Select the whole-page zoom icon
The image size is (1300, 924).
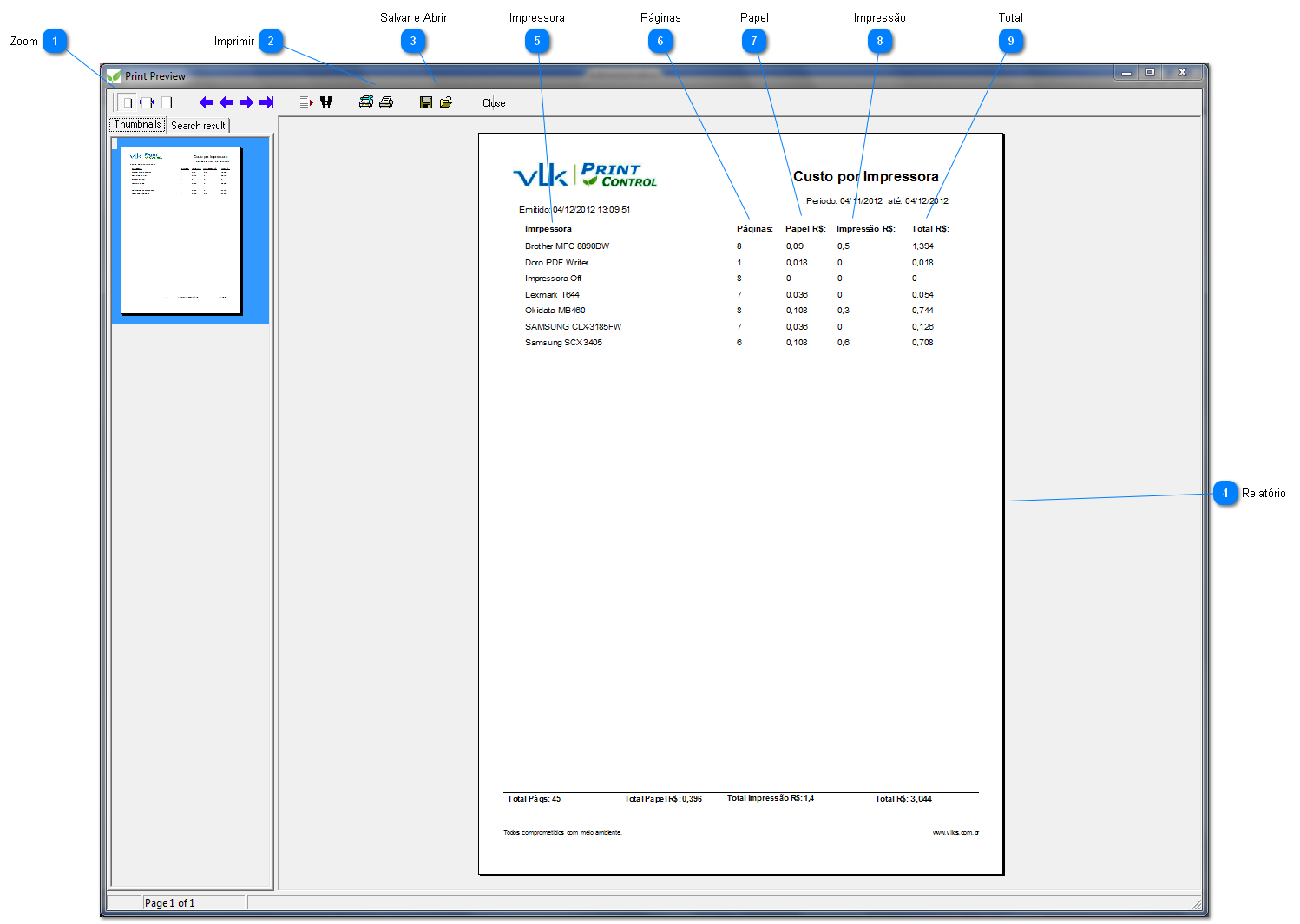coord(127,102)
